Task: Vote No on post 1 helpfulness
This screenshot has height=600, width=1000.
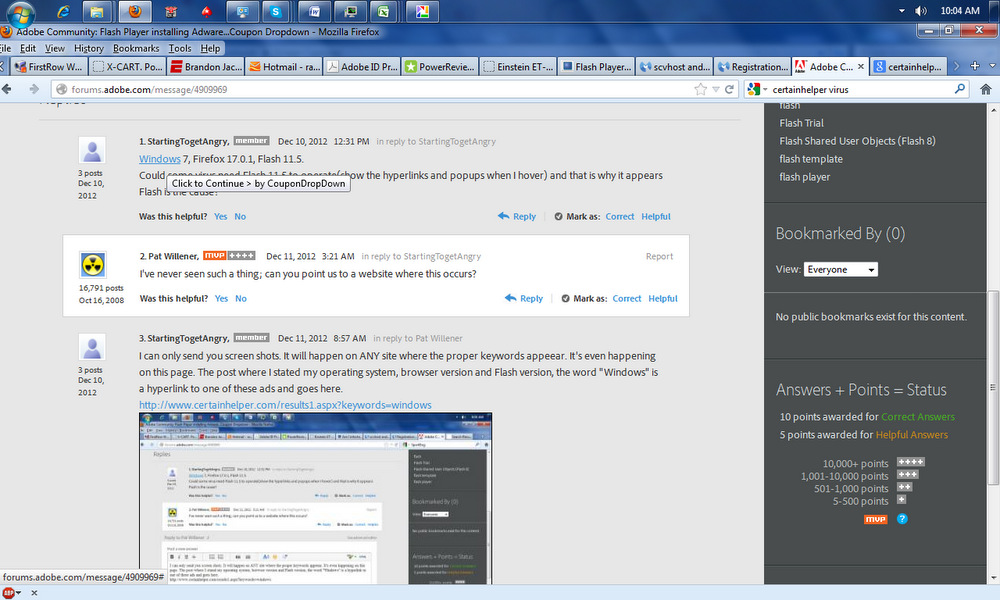Action: [240, 217]
